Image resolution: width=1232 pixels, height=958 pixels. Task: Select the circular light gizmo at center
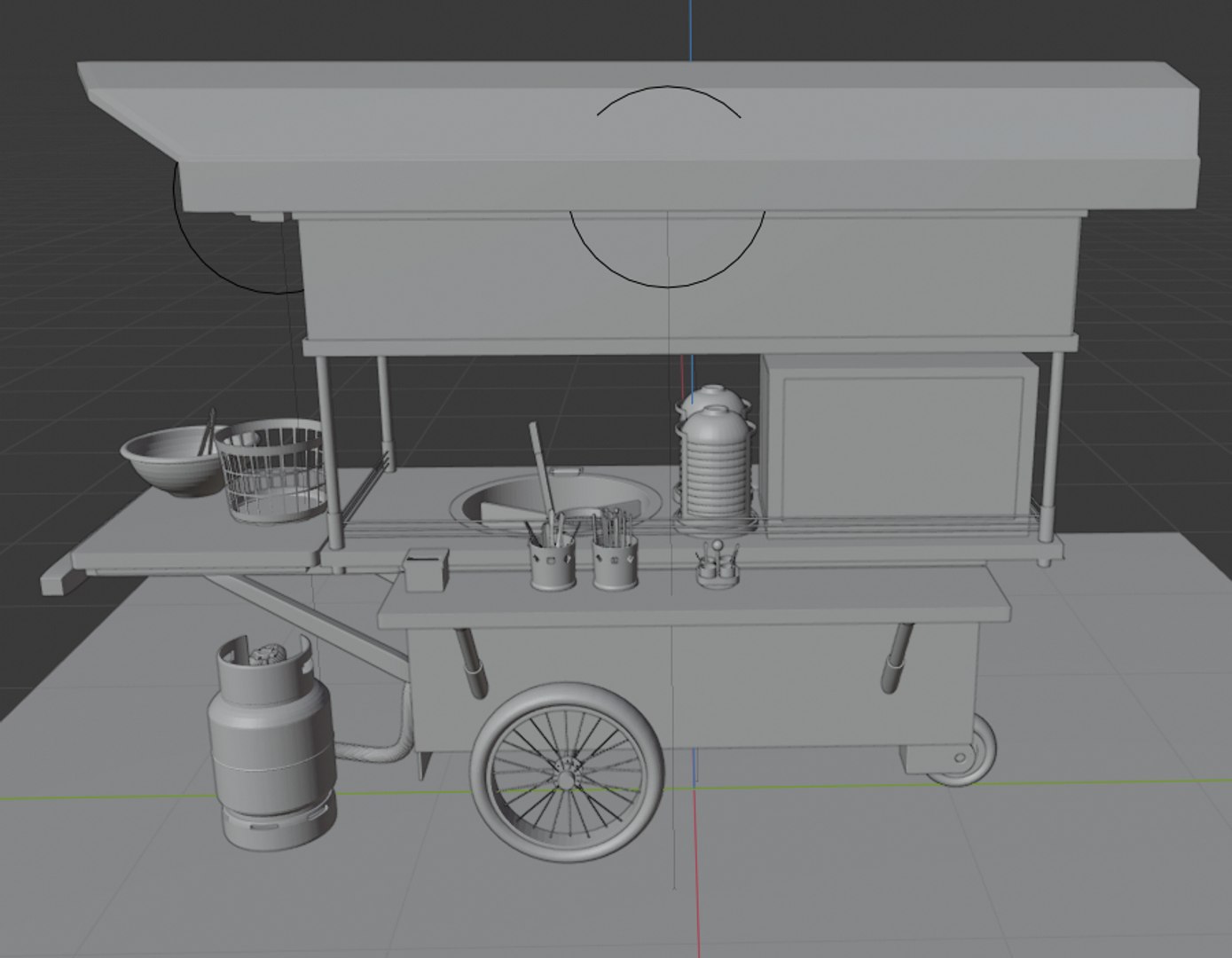point(667,186)
